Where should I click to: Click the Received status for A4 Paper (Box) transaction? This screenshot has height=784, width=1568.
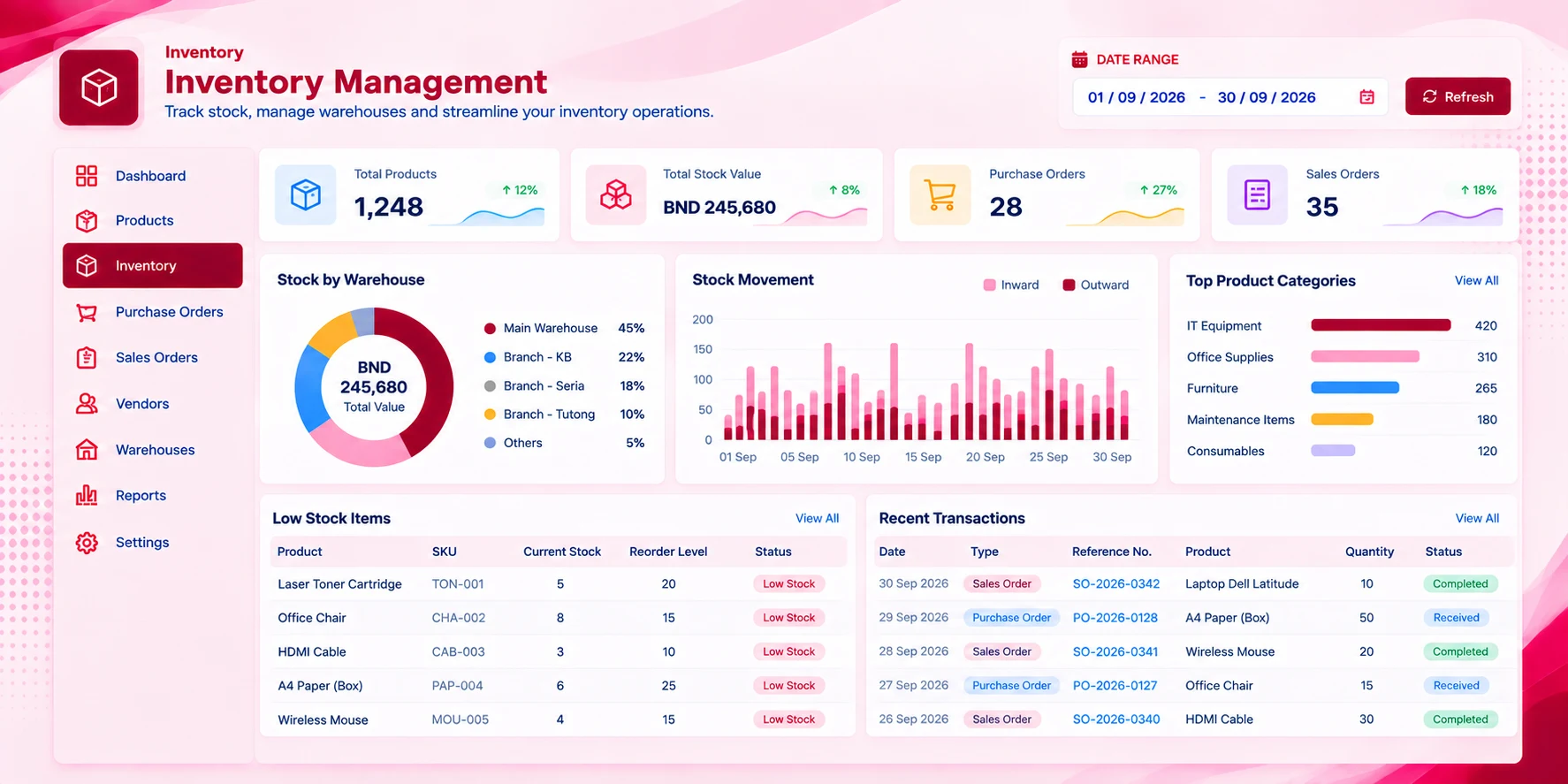point(1456,618)
